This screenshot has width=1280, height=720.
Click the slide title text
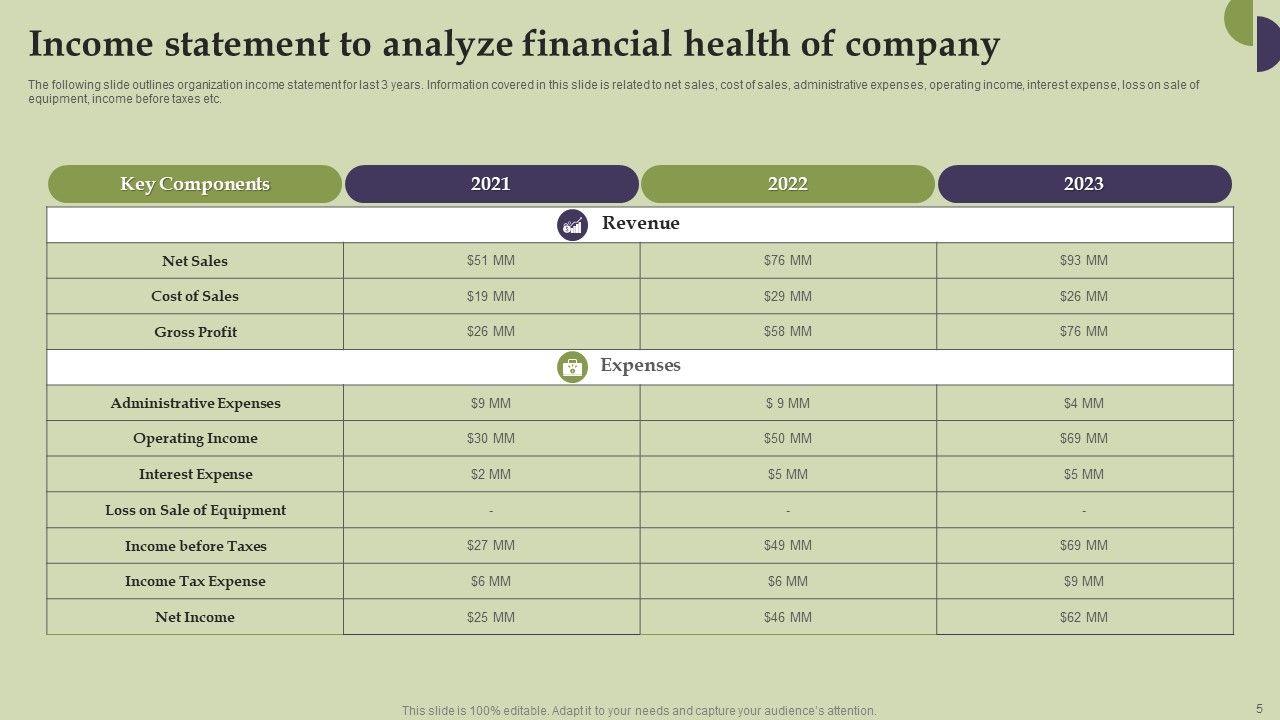pos(514,45)
